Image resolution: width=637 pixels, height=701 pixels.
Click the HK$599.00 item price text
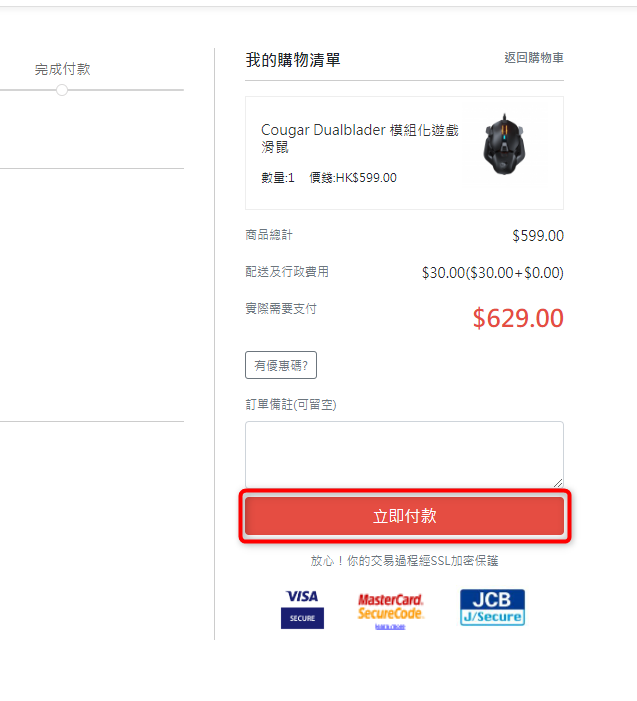[x=366, y=178]
